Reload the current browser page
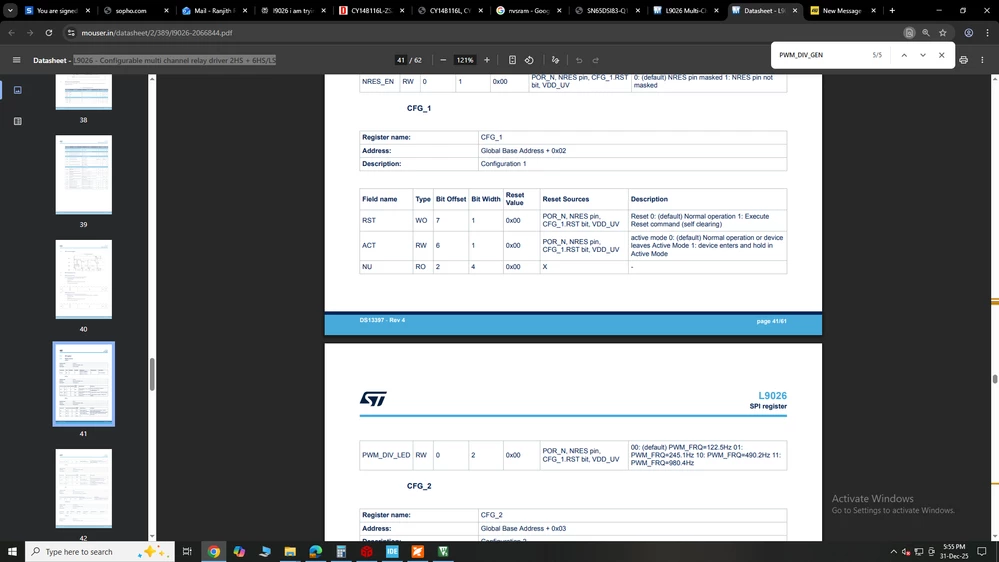This screenshot has width=999, height=562. [x=48, y=32]
